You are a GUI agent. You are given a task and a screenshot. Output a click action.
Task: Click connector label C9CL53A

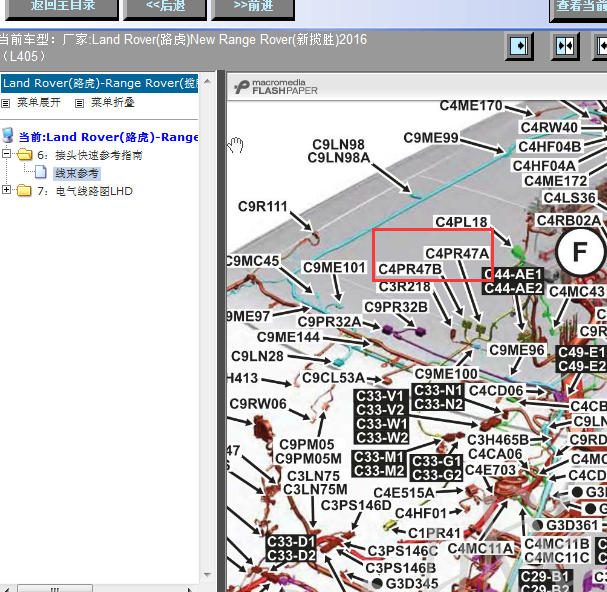point(333,378)
